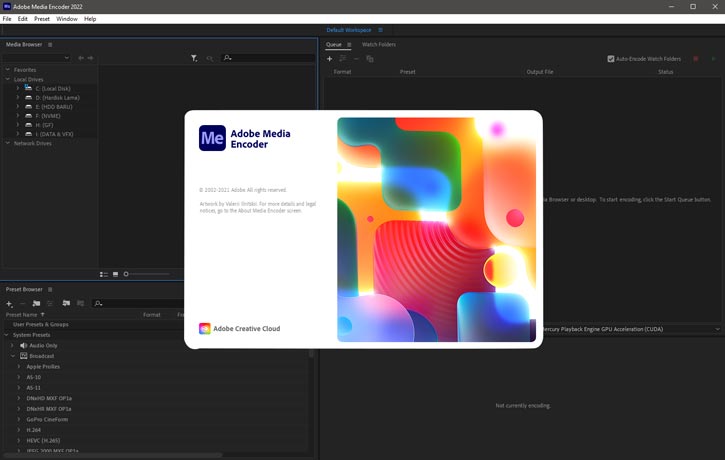This screenshot has width=725, height=460.
Task: Click the Adobe Creative Cloud logo
Action: (x=204, y=329)
